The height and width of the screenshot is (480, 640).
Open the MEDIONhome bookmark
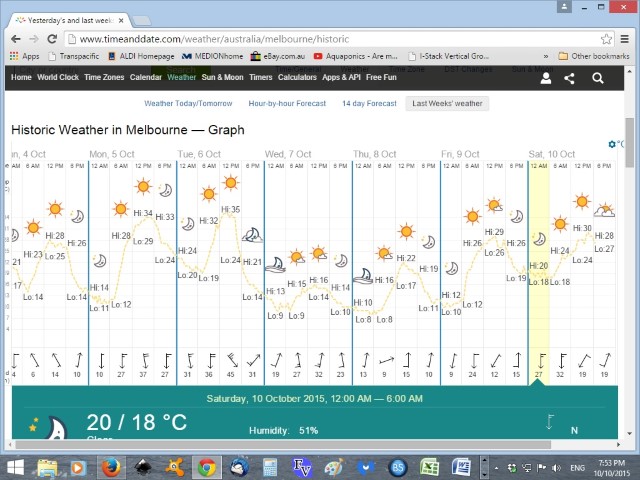pyautogui.click(x=212, y=56)
